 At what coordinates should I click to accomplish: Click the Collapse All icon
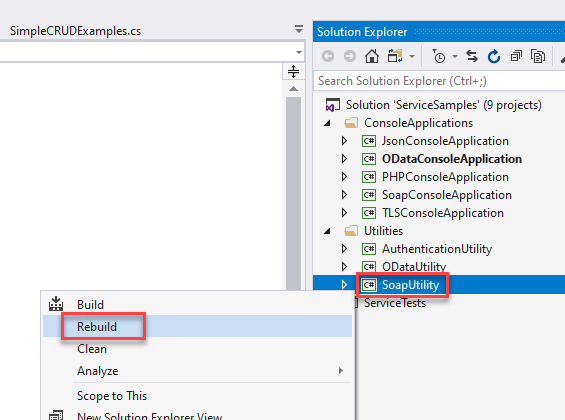coord(516,56)
